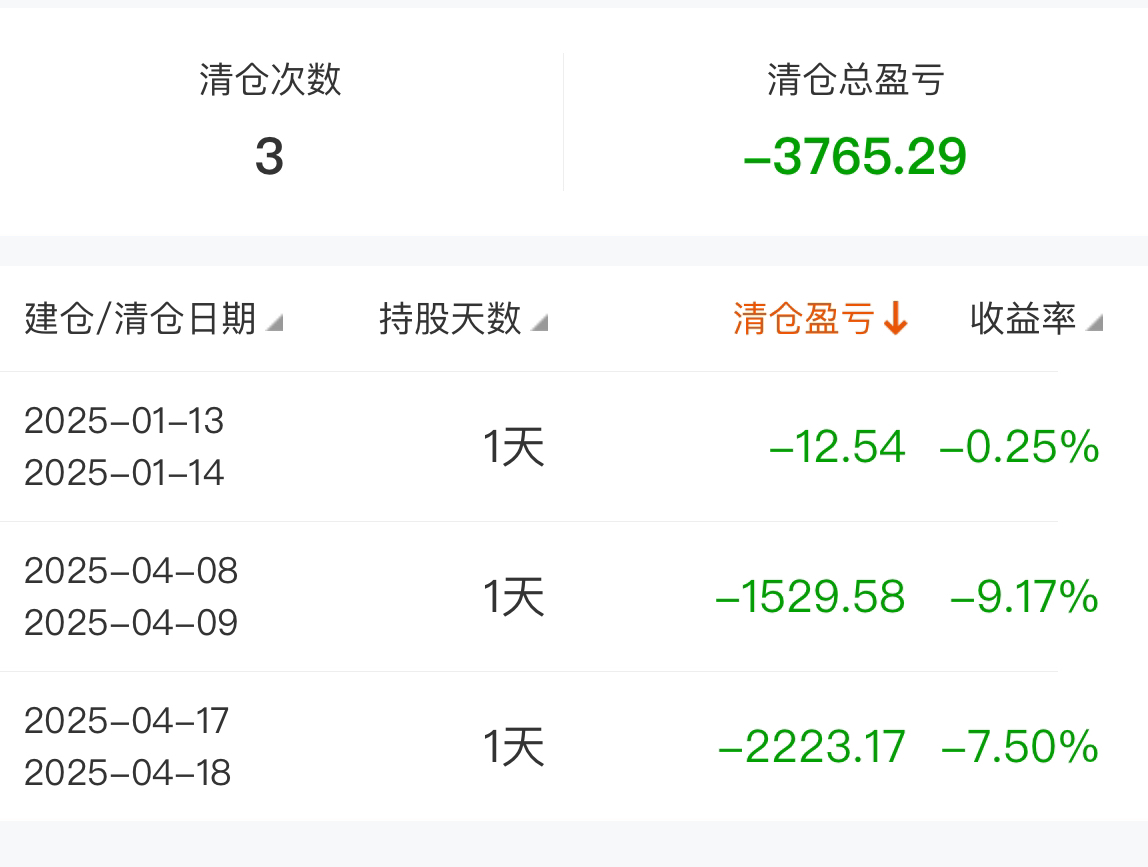Sort by 清仓盈亏 column header
The image size is (1148, 867).
804,319
